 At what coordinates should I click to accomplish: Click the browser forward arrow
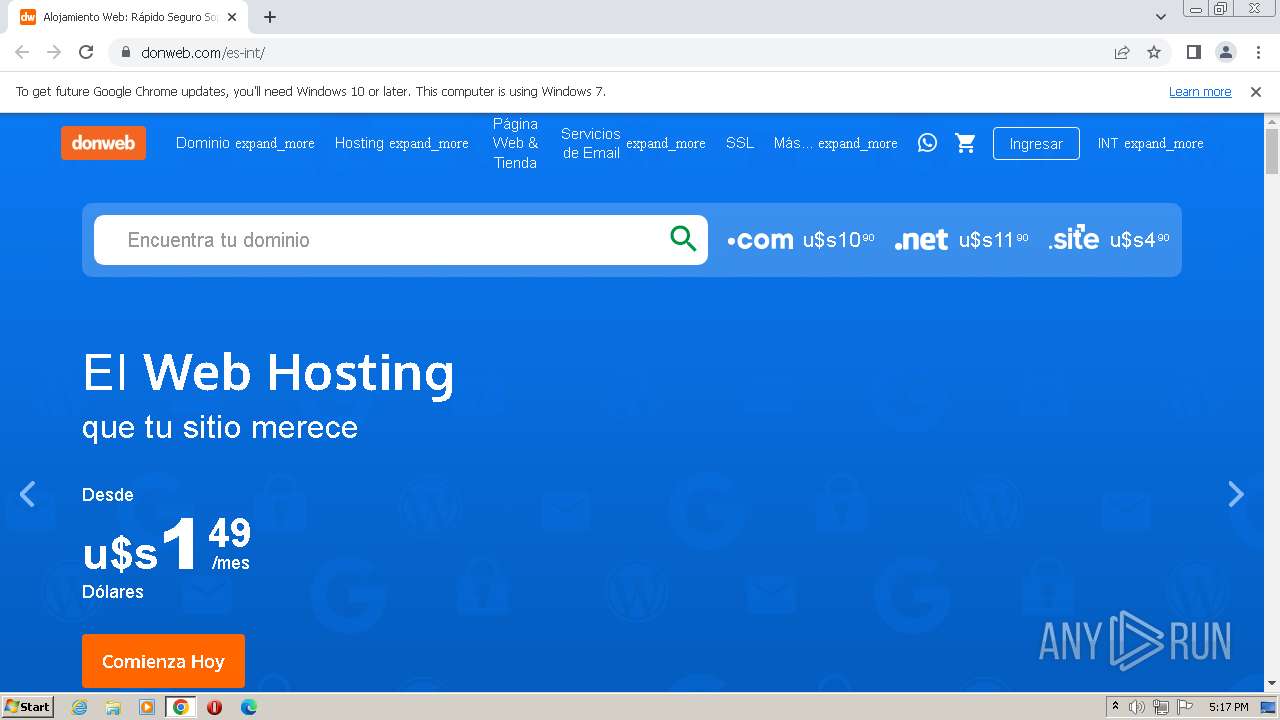point(54,52)
